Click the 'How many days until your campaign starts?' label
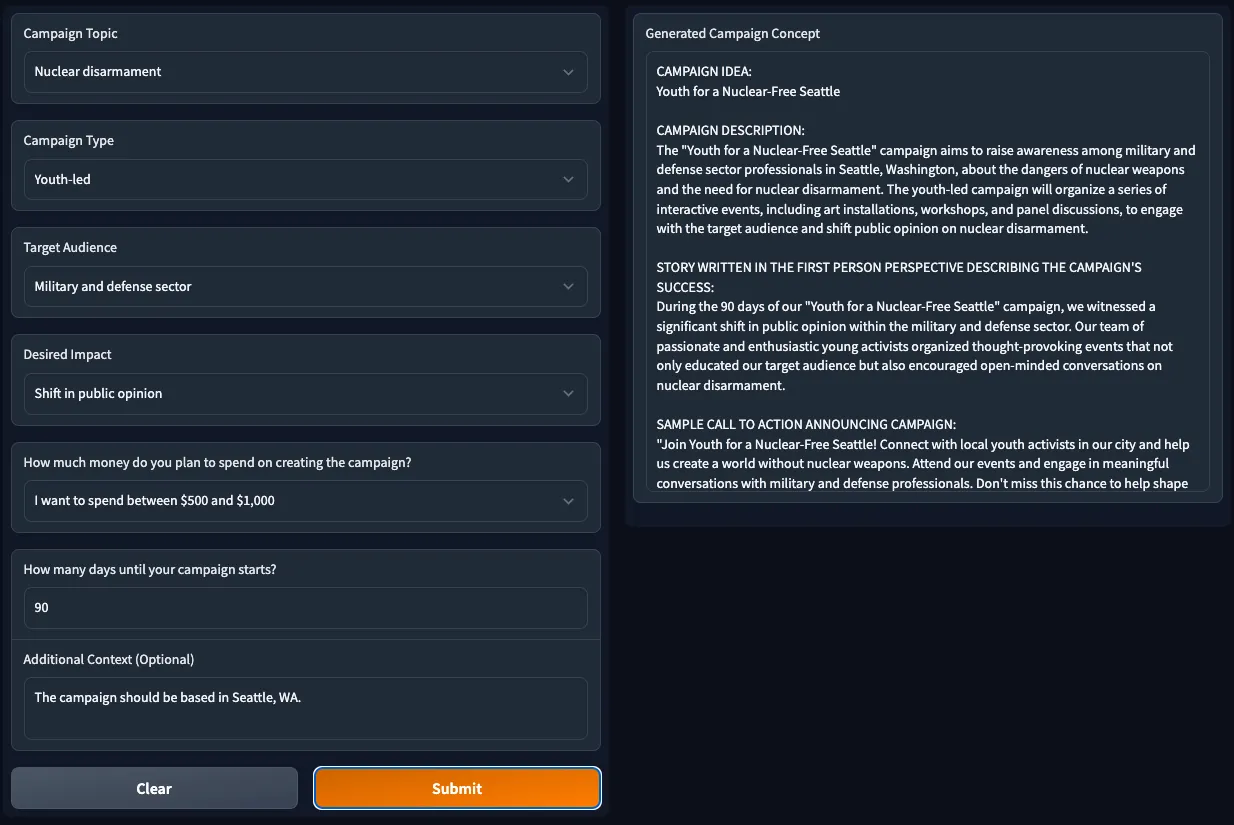1234x825 pixels. pos(150,569)
